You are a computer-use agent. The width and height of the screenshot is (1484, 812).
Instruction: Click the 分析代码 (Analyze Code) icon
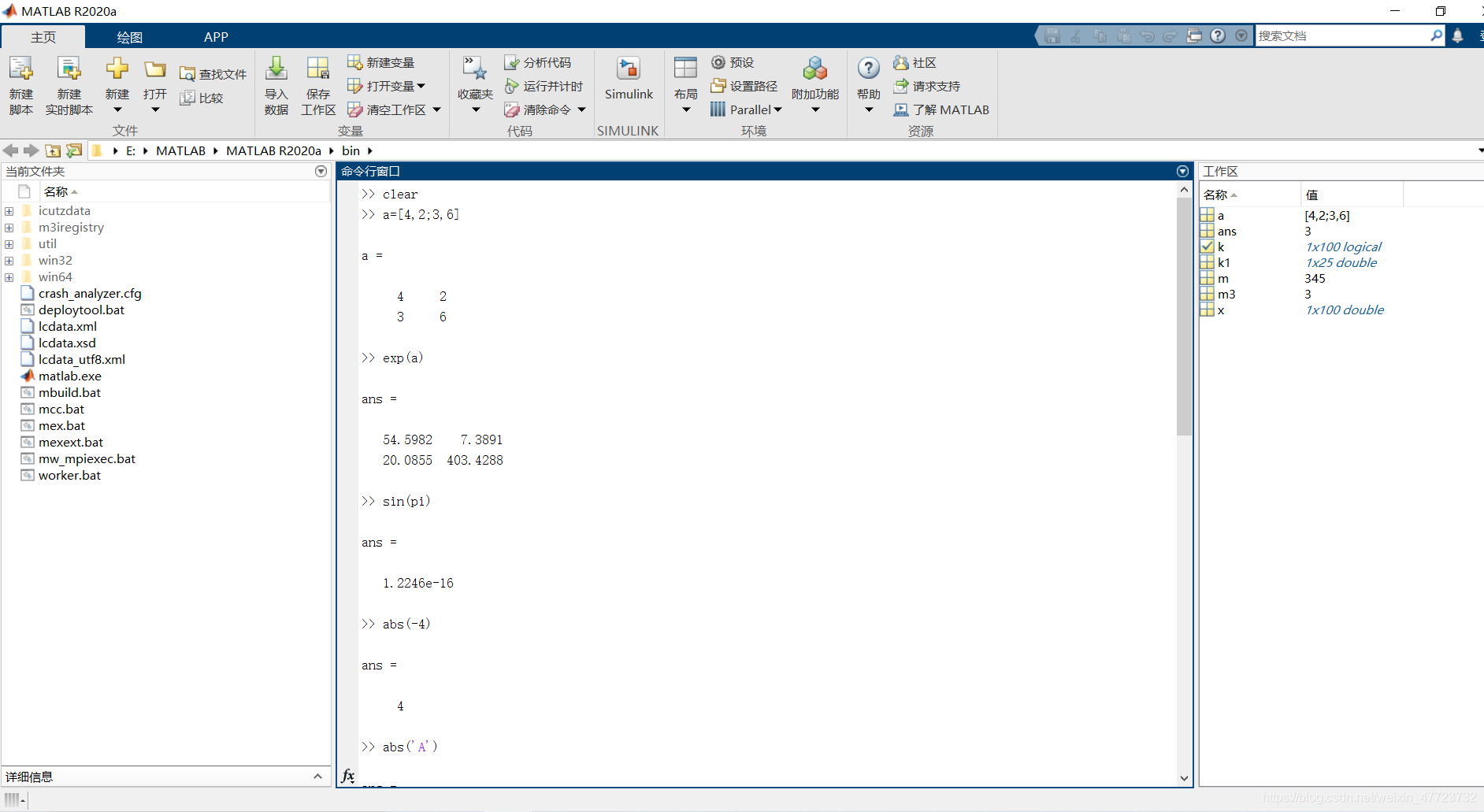click(x=512, y=62)
